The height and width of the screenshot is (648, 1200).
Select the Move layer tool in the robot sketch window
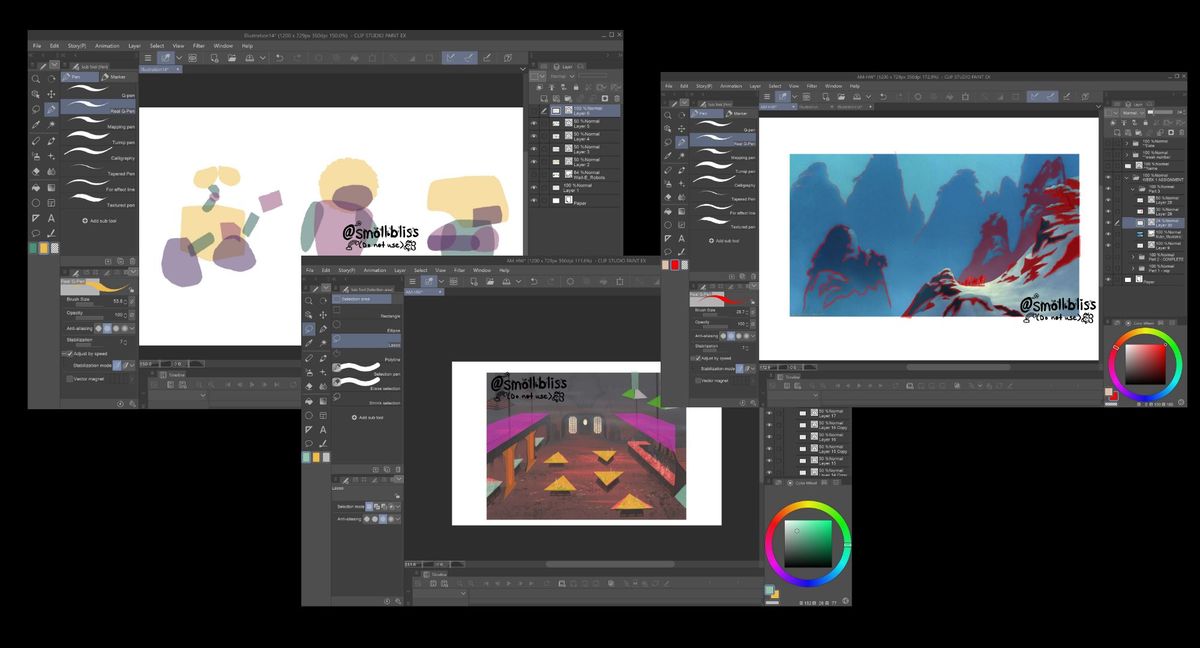[51, 94]
